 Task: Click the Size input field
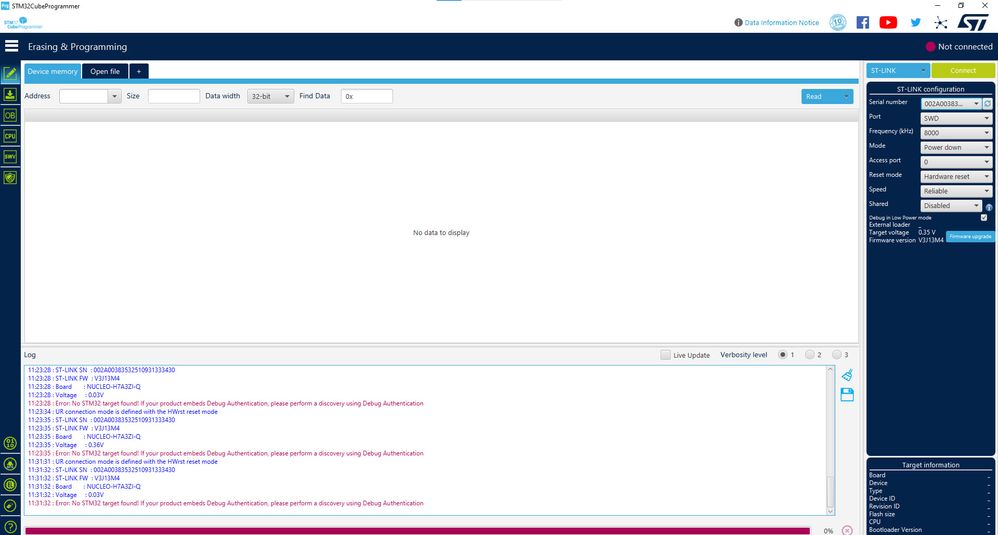tap(174, 96)
